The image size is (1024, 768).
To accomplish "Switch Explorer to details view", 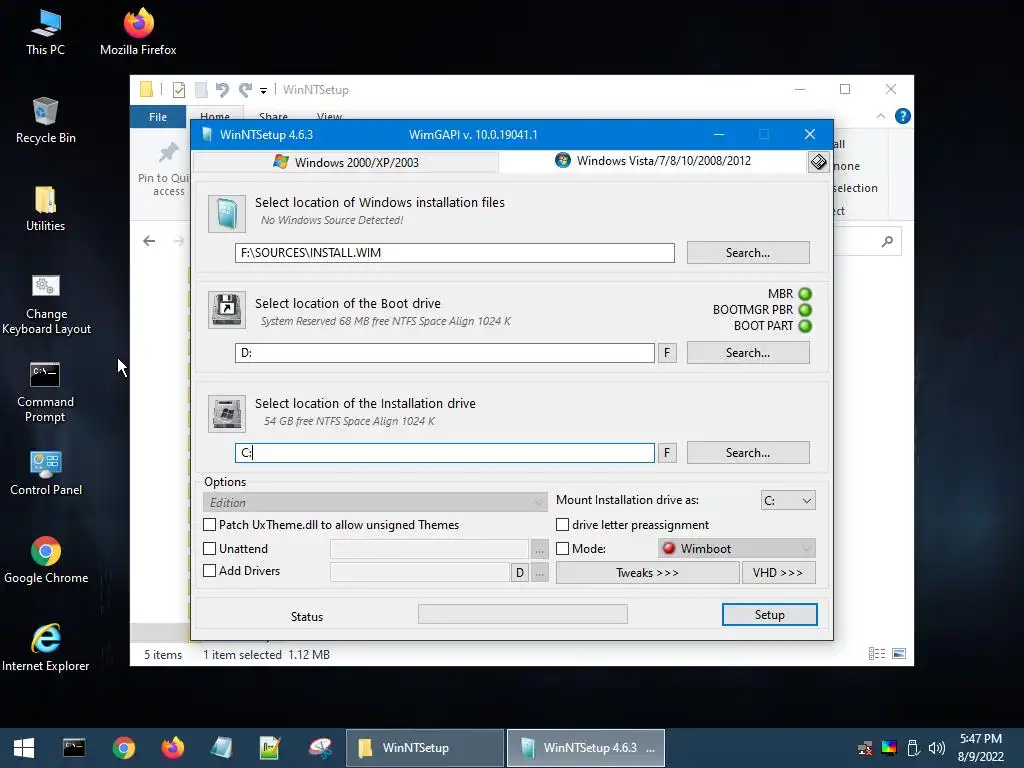I will (877, 654).
